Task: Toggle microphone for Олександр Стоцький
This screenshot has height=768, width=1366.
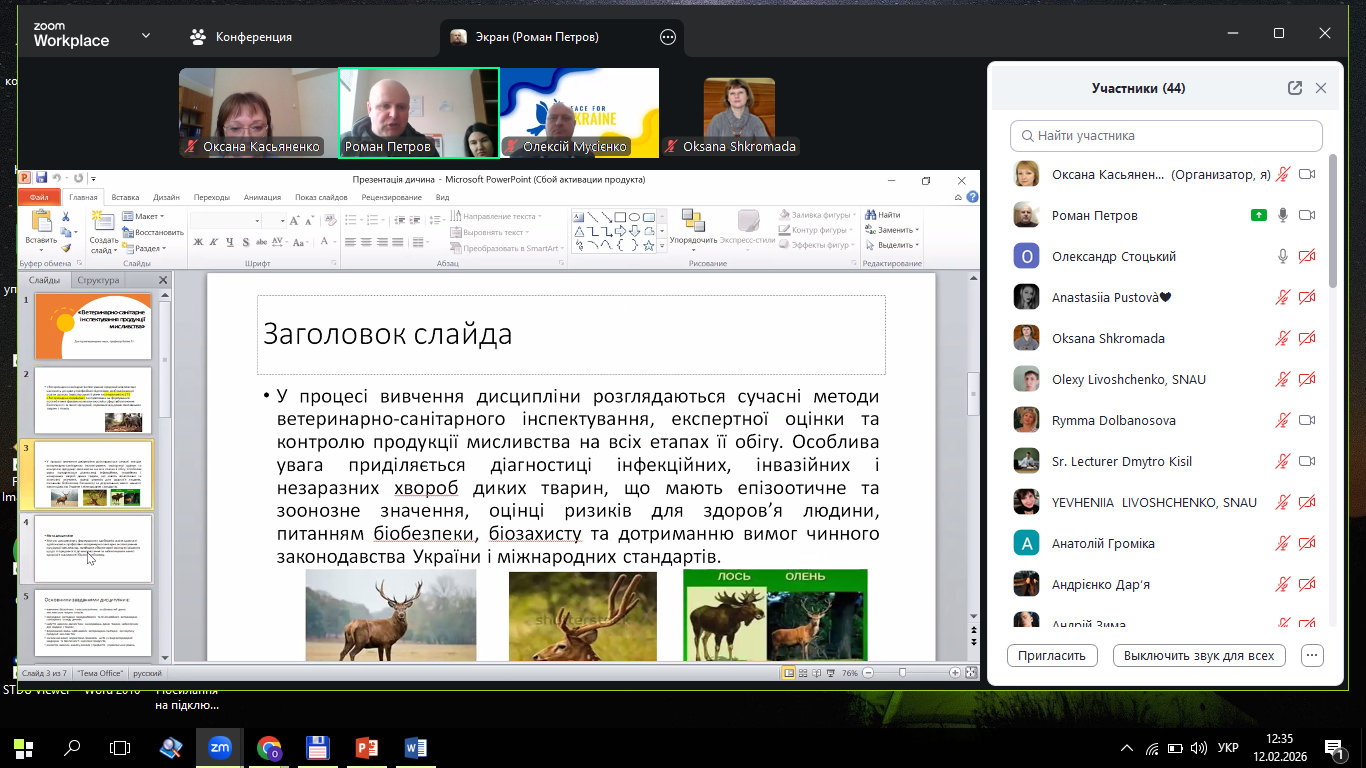Action: [x=1283, y=256]
